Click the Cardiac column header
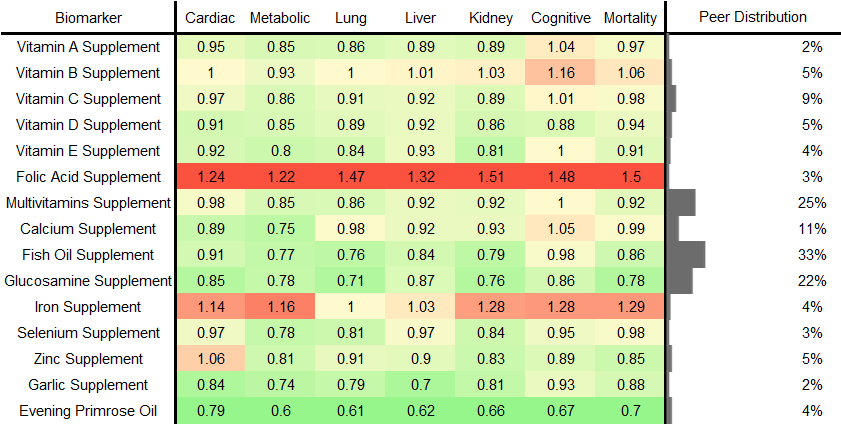This screenshot has width=841, height=424. (209, 17)
